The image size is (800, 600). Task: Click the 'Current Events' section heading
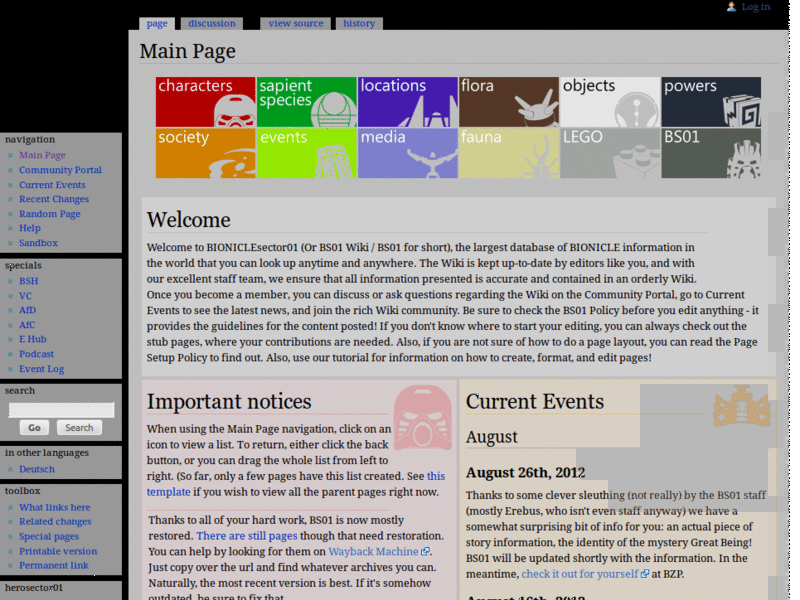(x=535, y=402)
